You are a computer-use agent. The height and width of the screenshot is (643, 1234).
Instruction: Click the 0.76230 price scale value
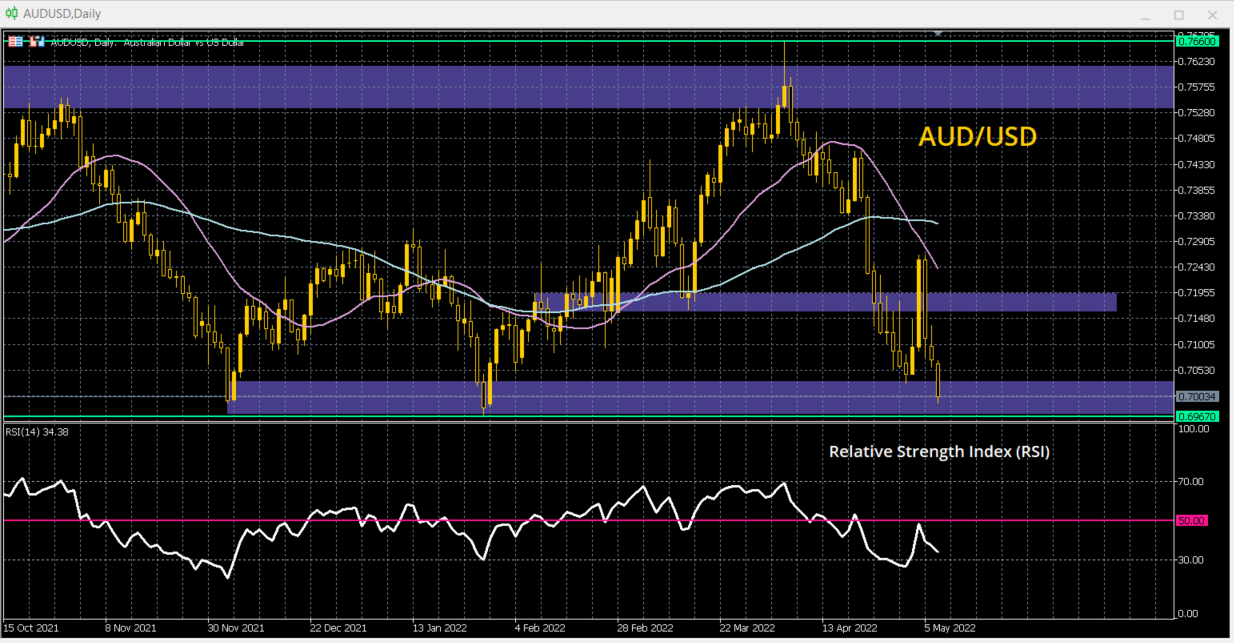point(1196,61)
